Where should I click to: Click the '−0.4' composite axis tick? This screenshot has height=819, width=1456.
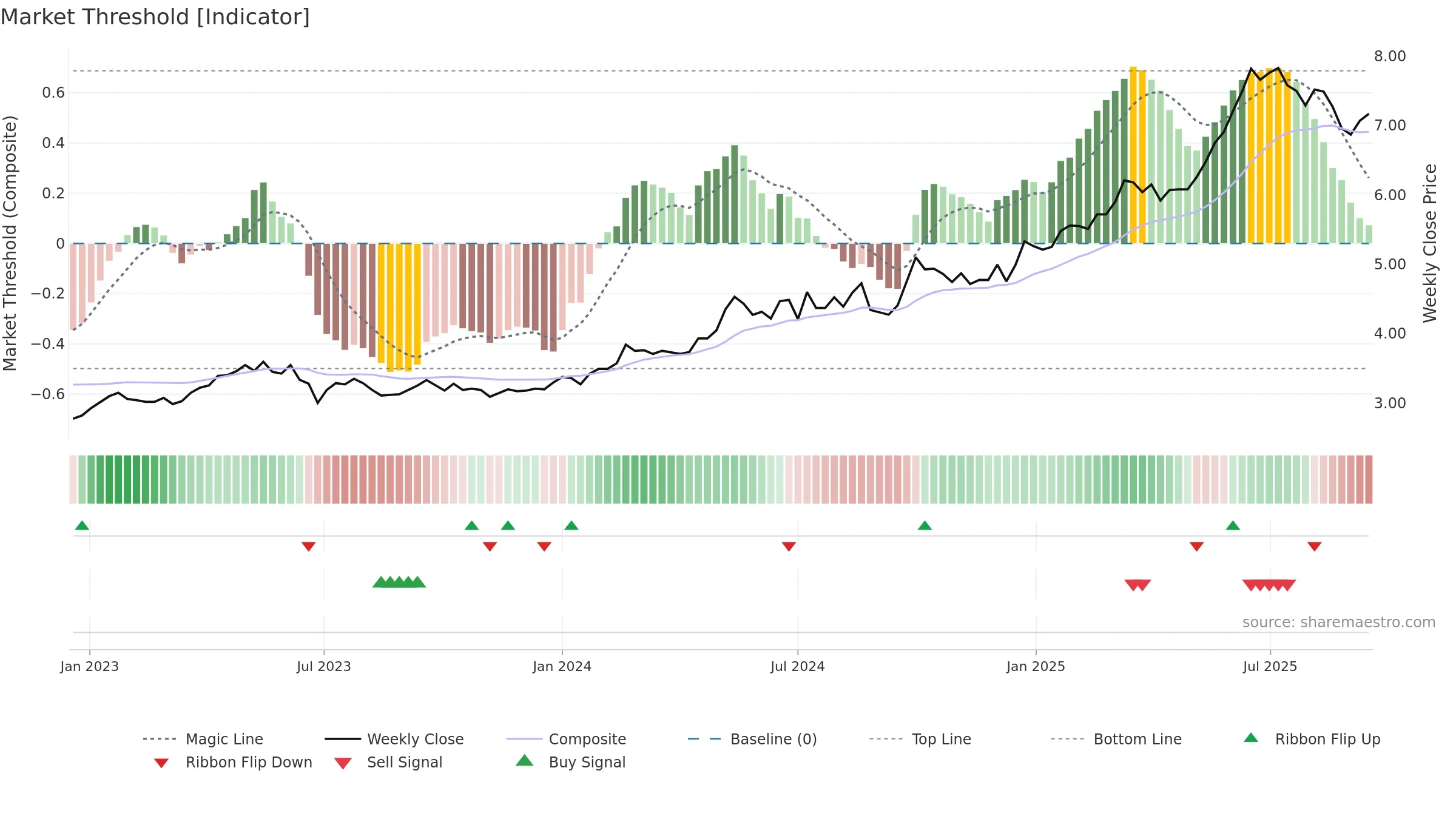click(47, 343)
